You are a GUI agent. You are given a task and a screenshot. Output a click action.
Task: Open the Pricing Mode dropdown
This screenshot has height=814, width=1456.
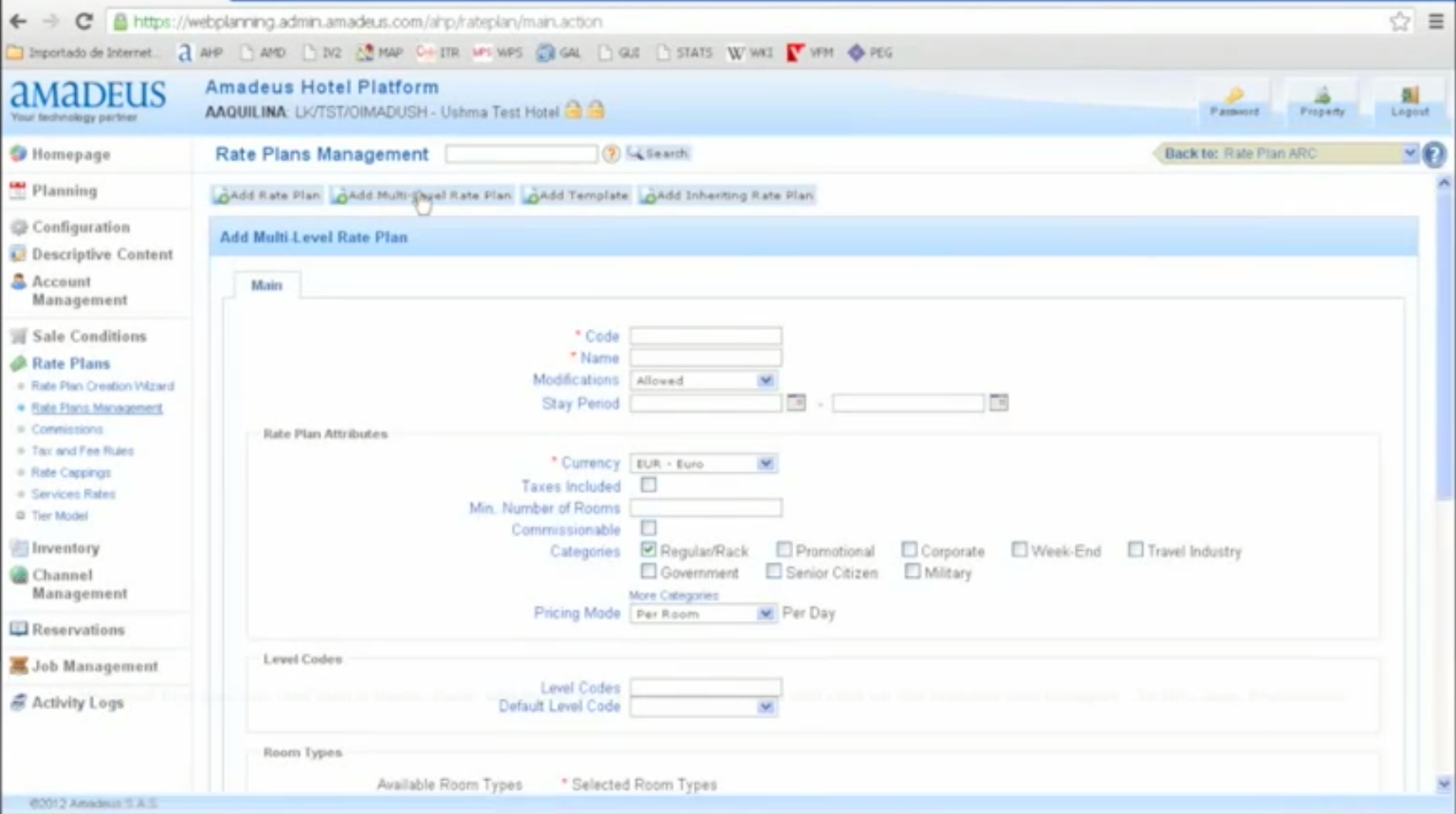point(703,613)
